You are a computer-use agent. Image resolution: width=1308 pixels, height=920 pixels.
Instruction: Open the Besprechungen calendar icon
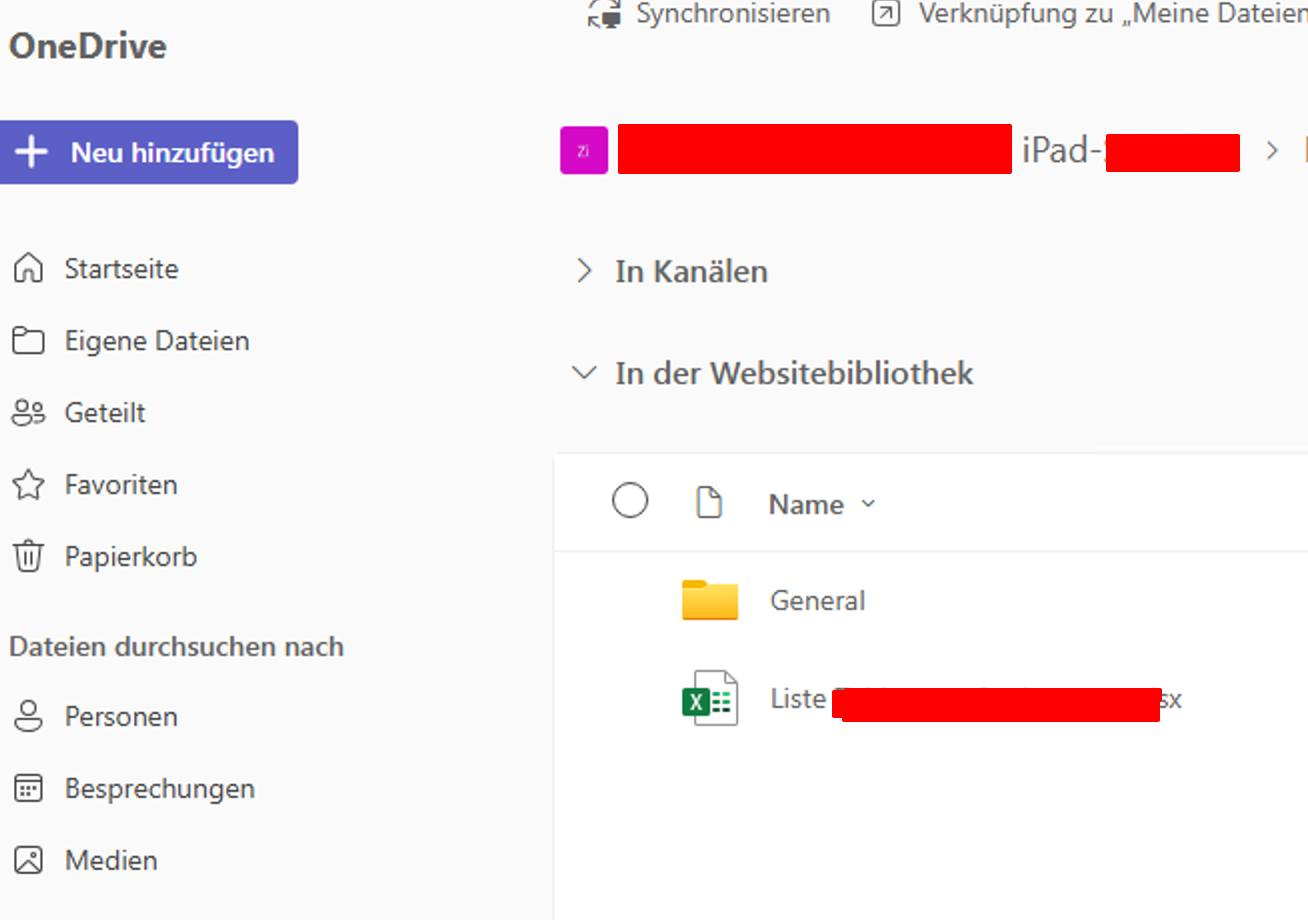(x=28, y=789)
